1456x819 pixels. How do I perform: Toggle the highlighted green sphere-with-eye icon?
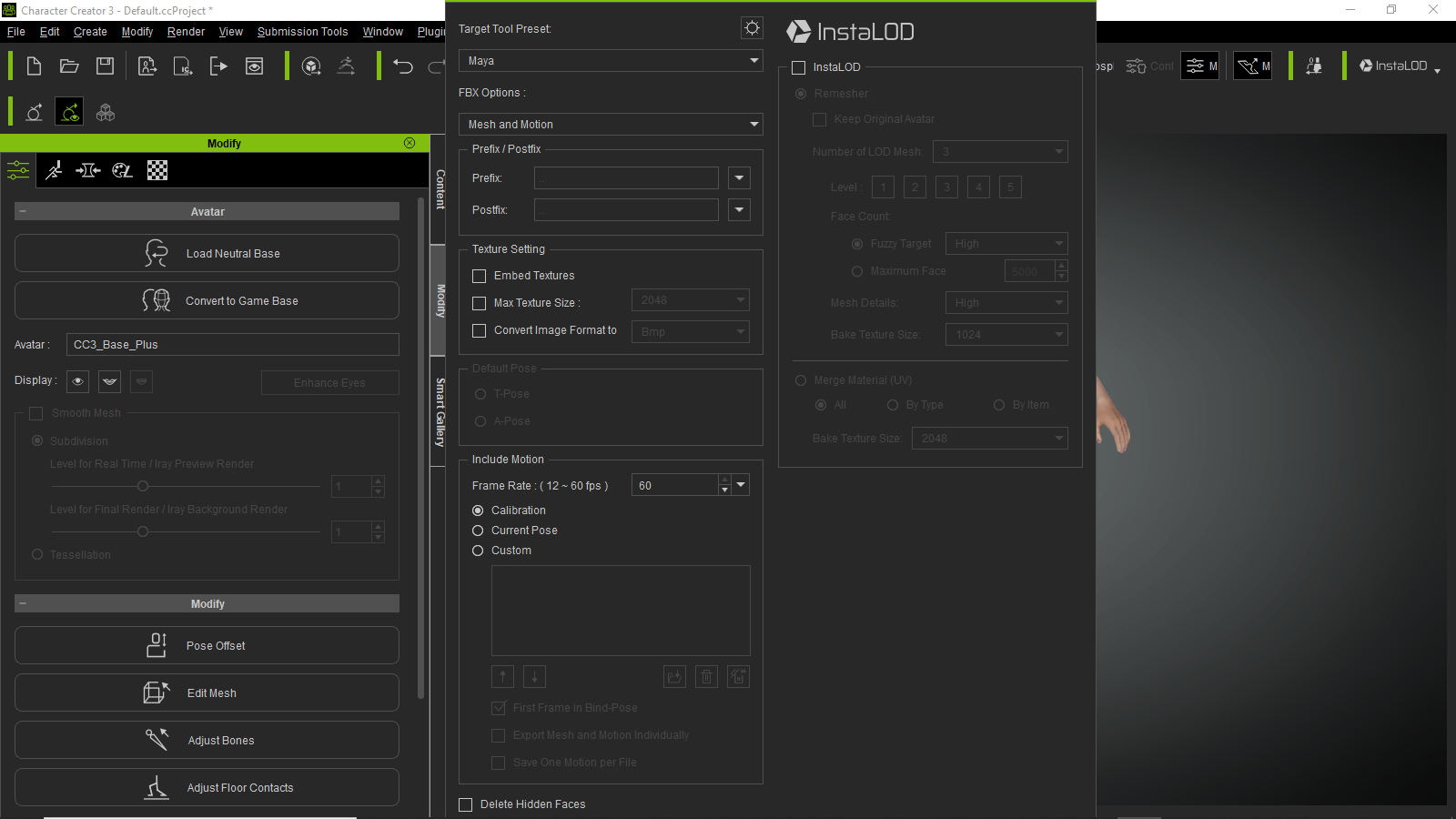coord(69,112)
